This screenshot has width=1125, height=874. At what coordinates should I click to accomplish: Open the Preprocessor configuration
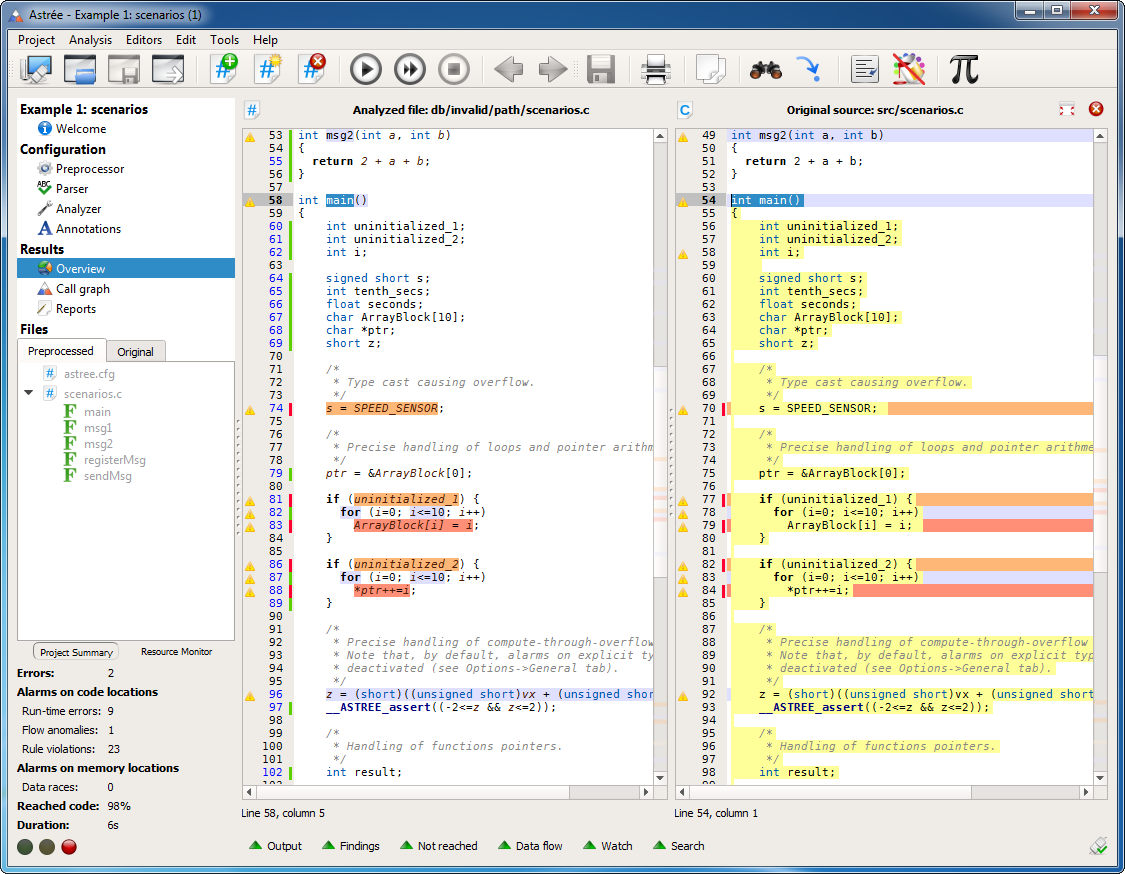pos(90,169)
